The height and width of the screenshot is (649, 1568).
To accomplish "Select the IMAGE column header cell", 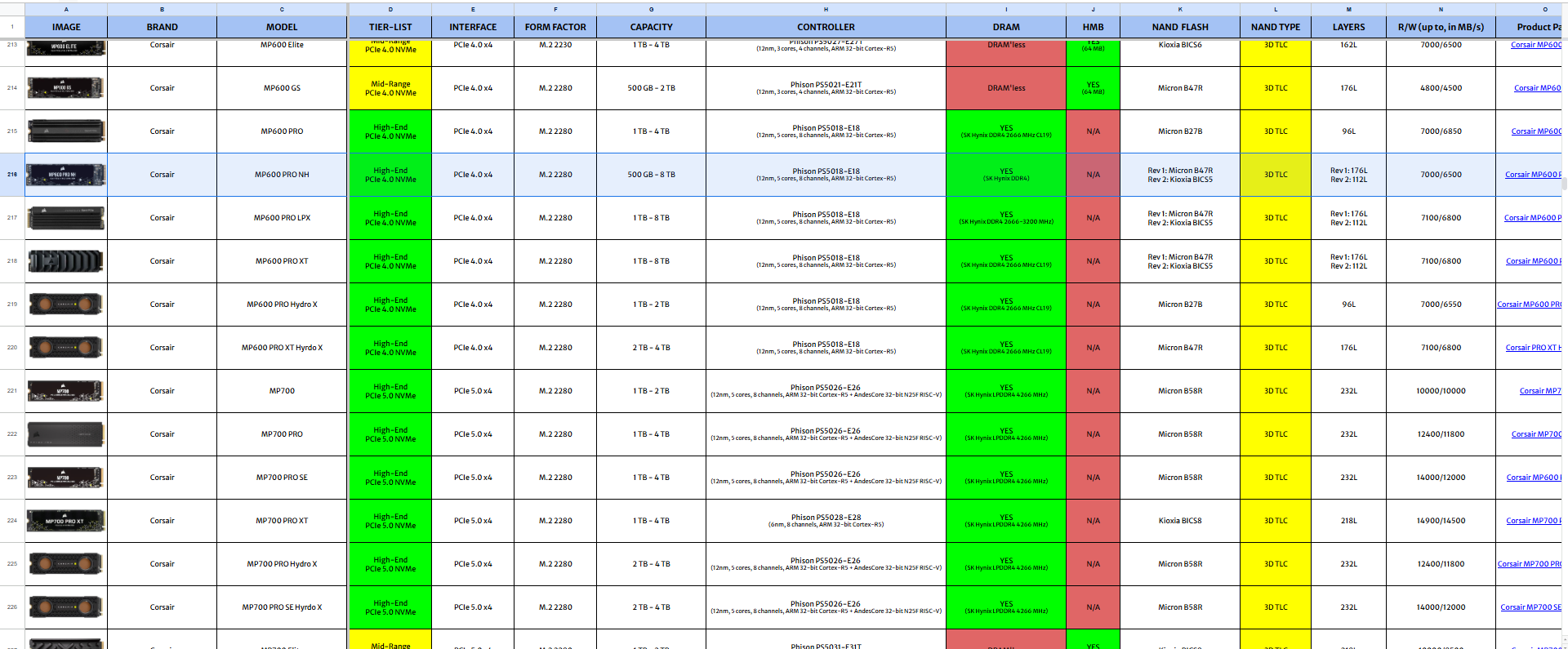I will point(66,27).
